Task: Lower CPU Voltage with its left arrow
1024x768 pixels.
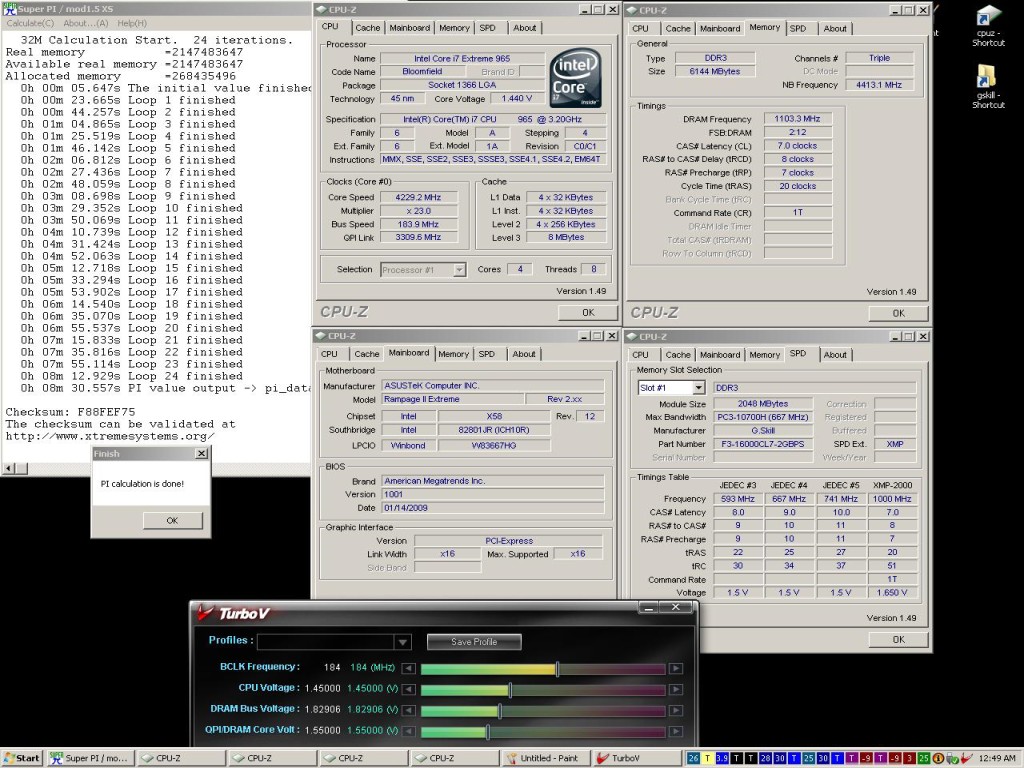Action: pos(408,689)
